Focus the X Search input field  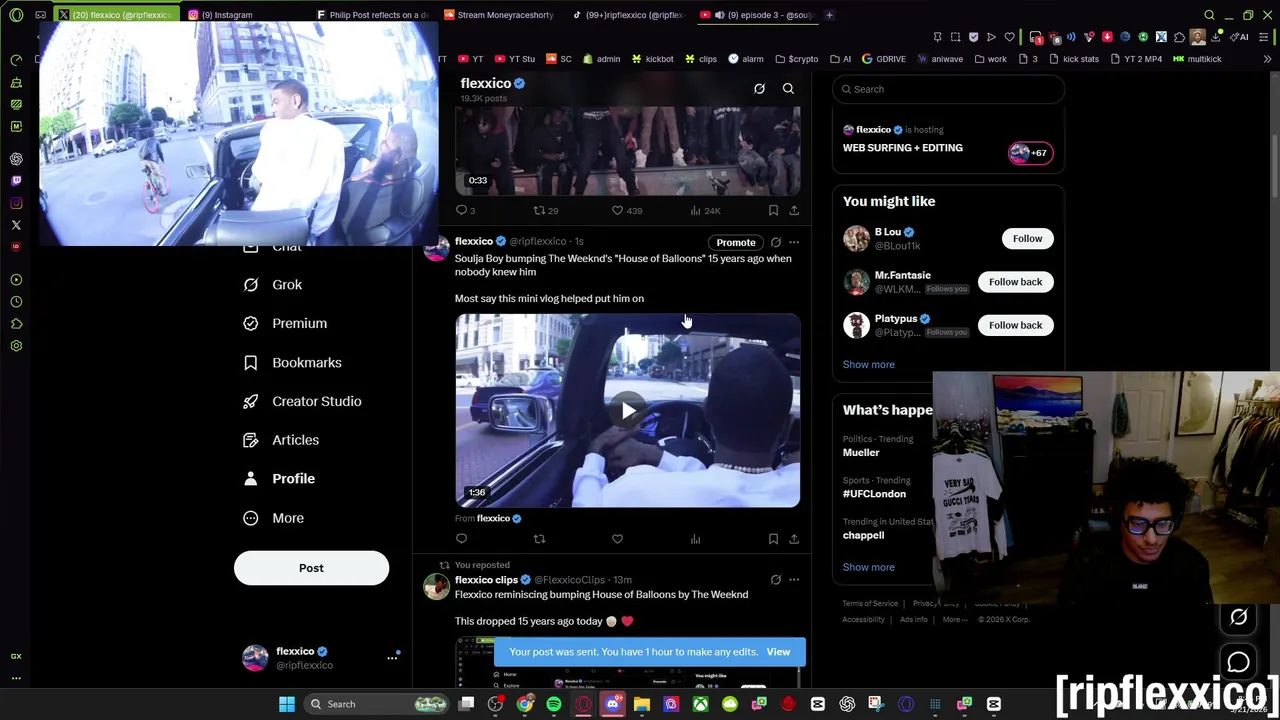(948, 89)
